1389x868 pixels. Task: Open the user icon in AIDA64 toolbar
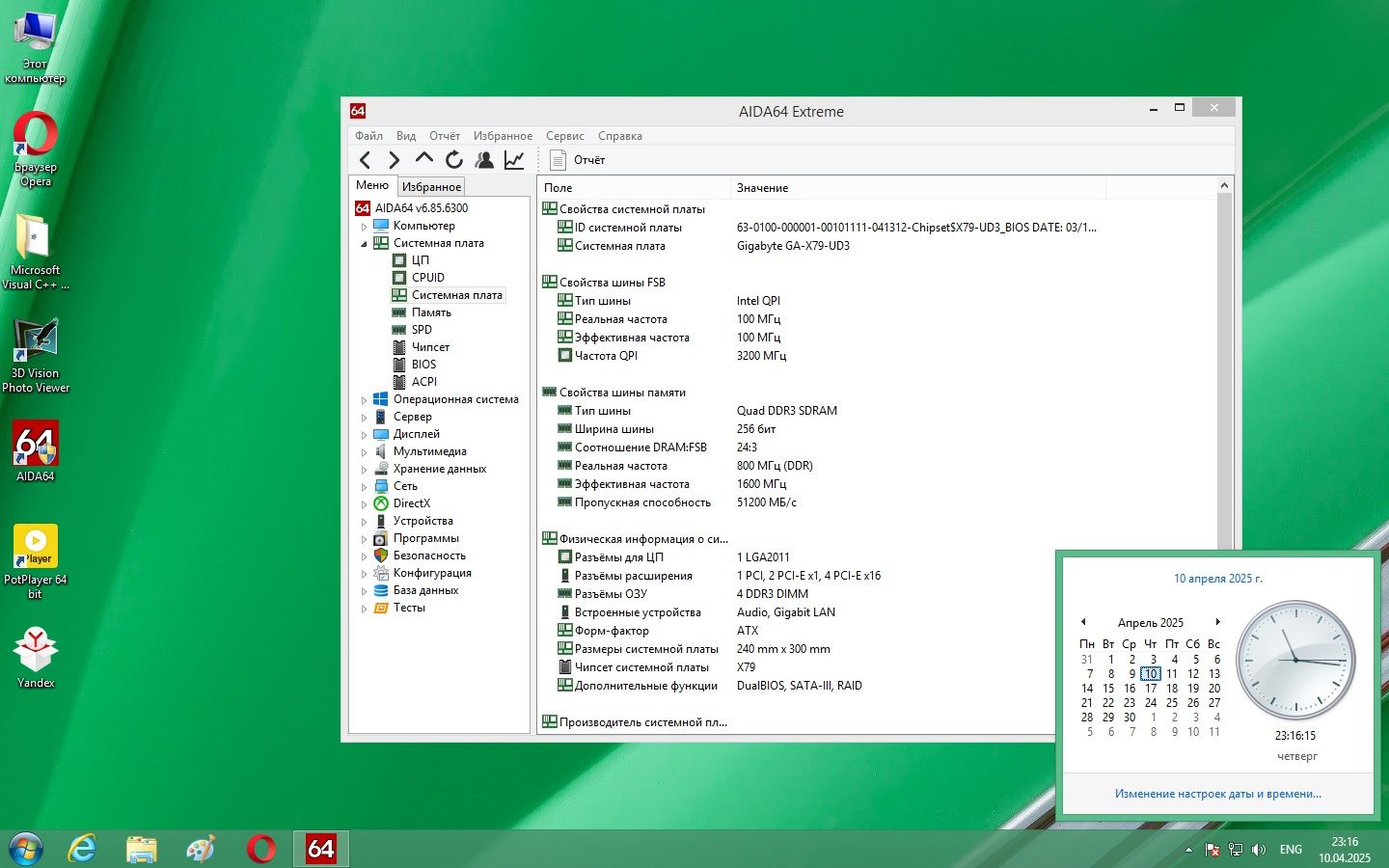(484, 160)
